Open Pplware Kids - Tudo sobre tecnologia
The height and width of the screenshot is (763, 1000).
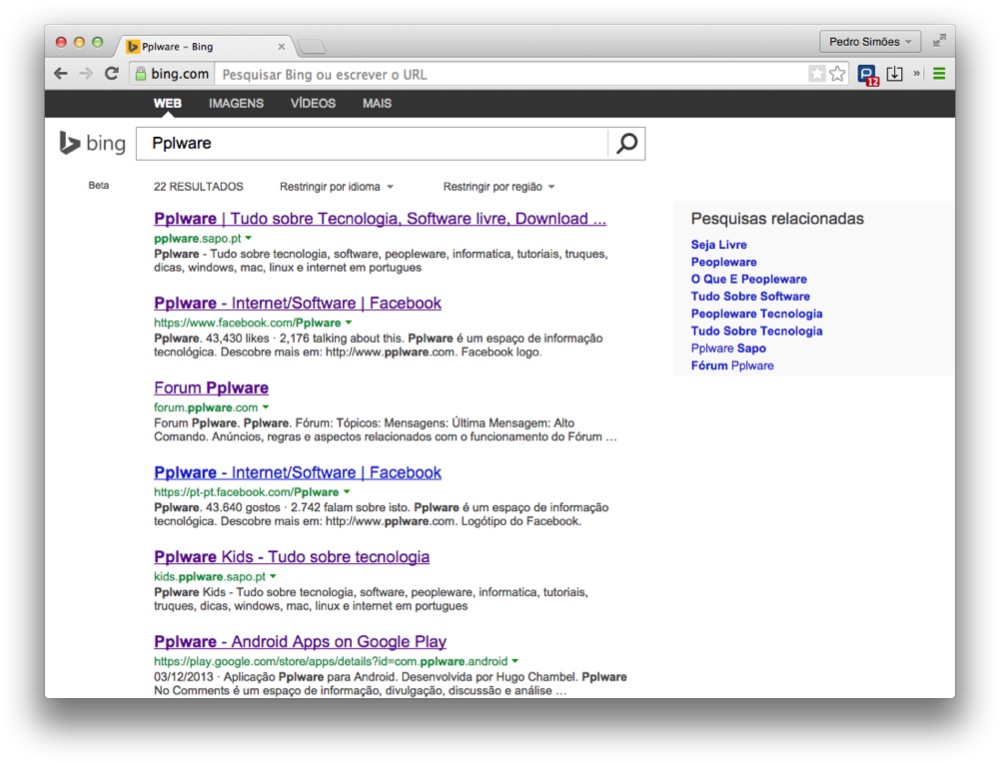(291, 557)
